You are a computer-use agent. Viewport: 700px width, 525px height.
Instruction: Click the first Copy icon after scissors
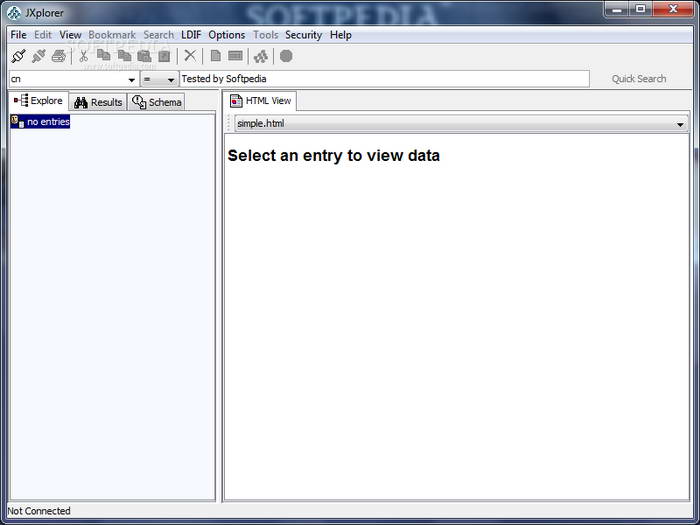pos(104,56)
